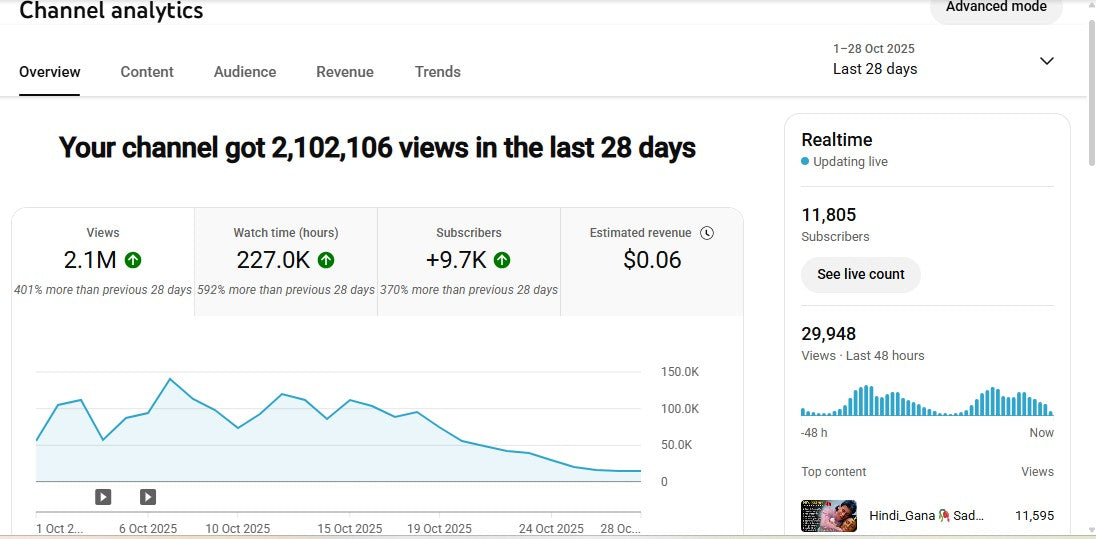Switch to the Content tab
Image resolution: width=1096 pixels, height=539 pixels.
(147, 72)
